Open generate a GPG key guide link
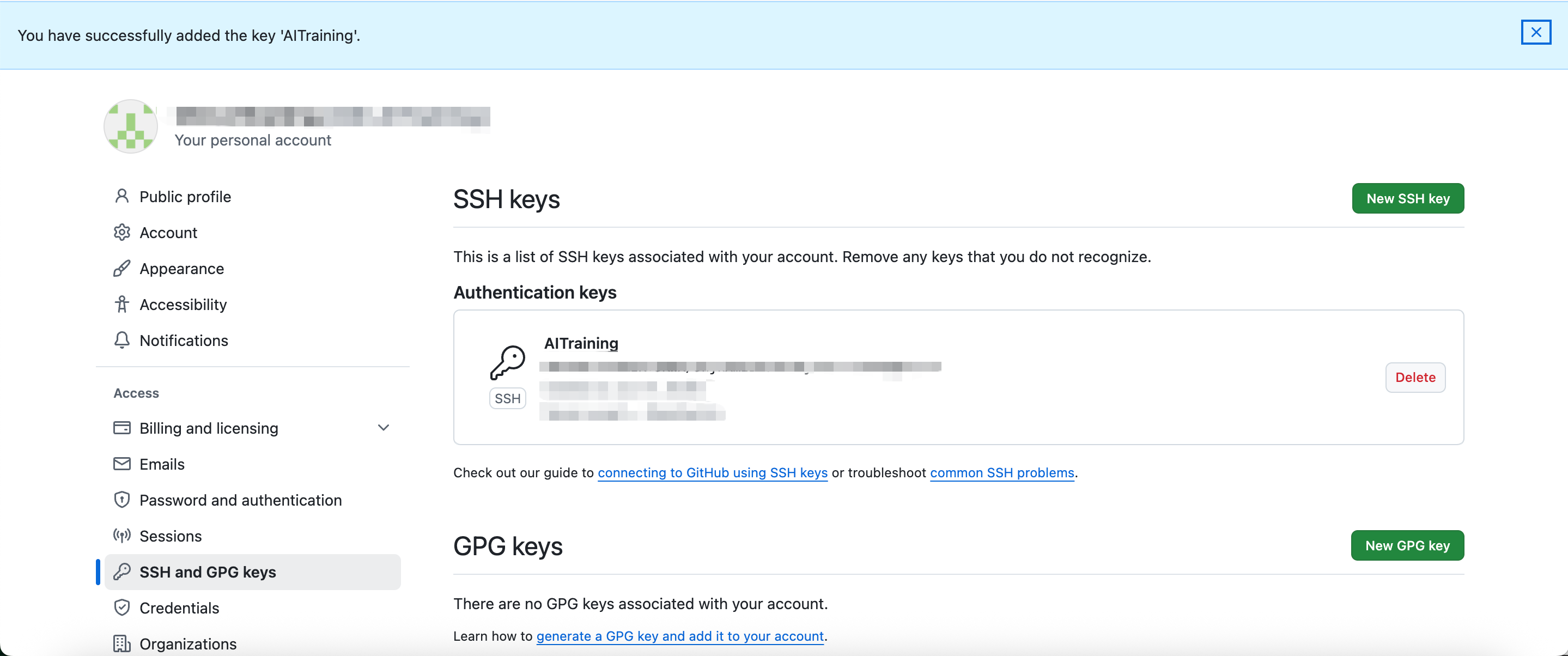The height and width of the screenshot is (656, 1568). pos(680,636)
